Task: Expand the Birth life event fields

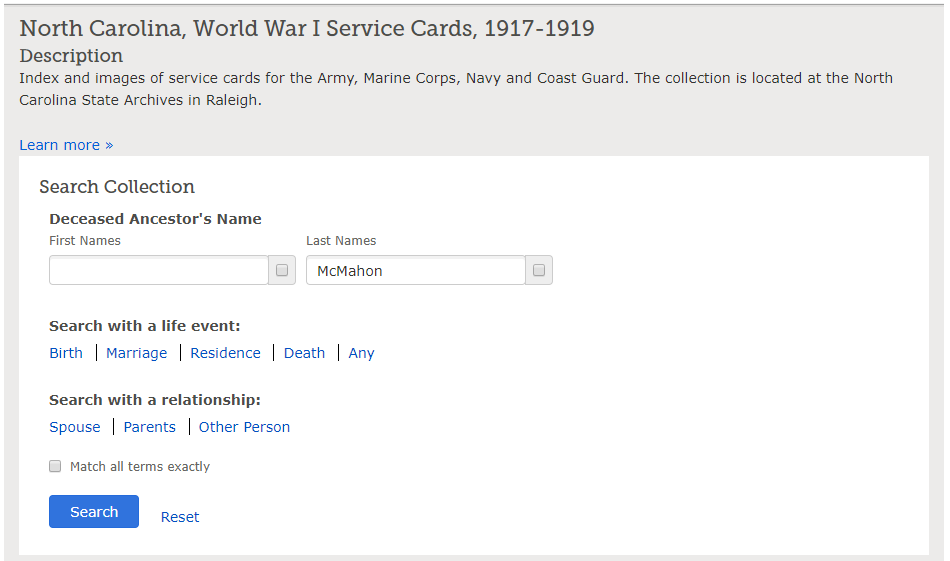Action: [66, 353]
